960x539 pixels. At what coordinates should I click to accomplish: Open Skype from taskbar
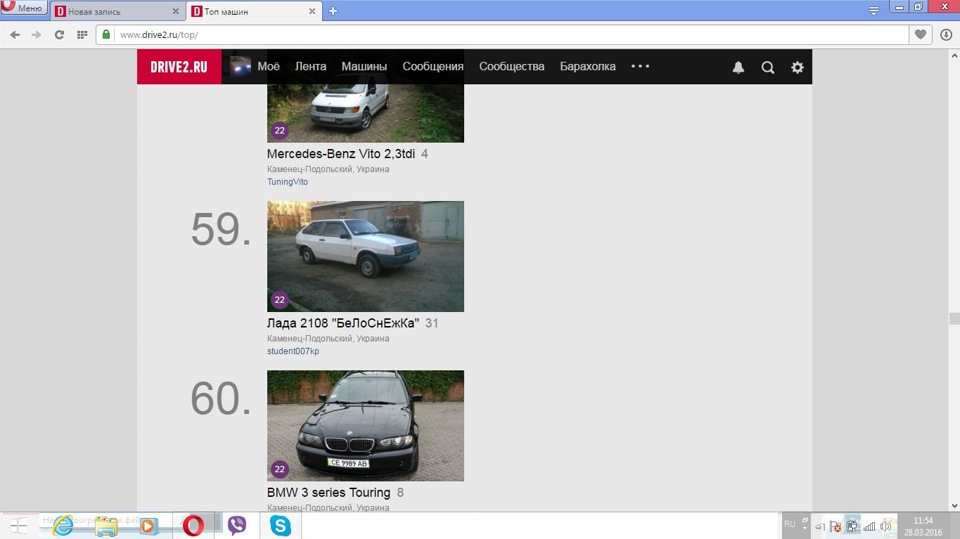pos(280,526)
